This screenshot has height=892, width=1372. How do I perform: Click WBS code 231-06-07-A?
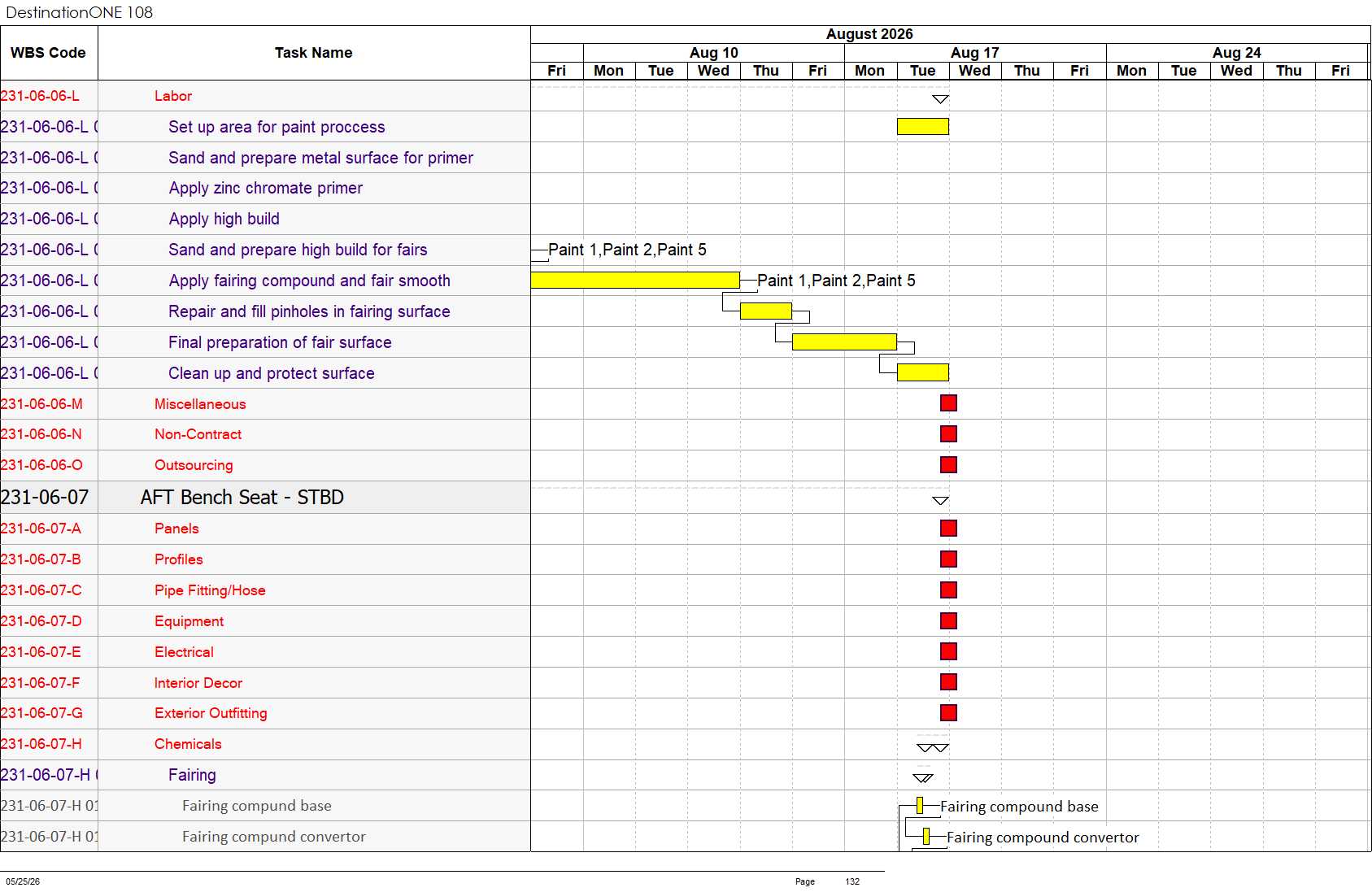pos(41,529)
